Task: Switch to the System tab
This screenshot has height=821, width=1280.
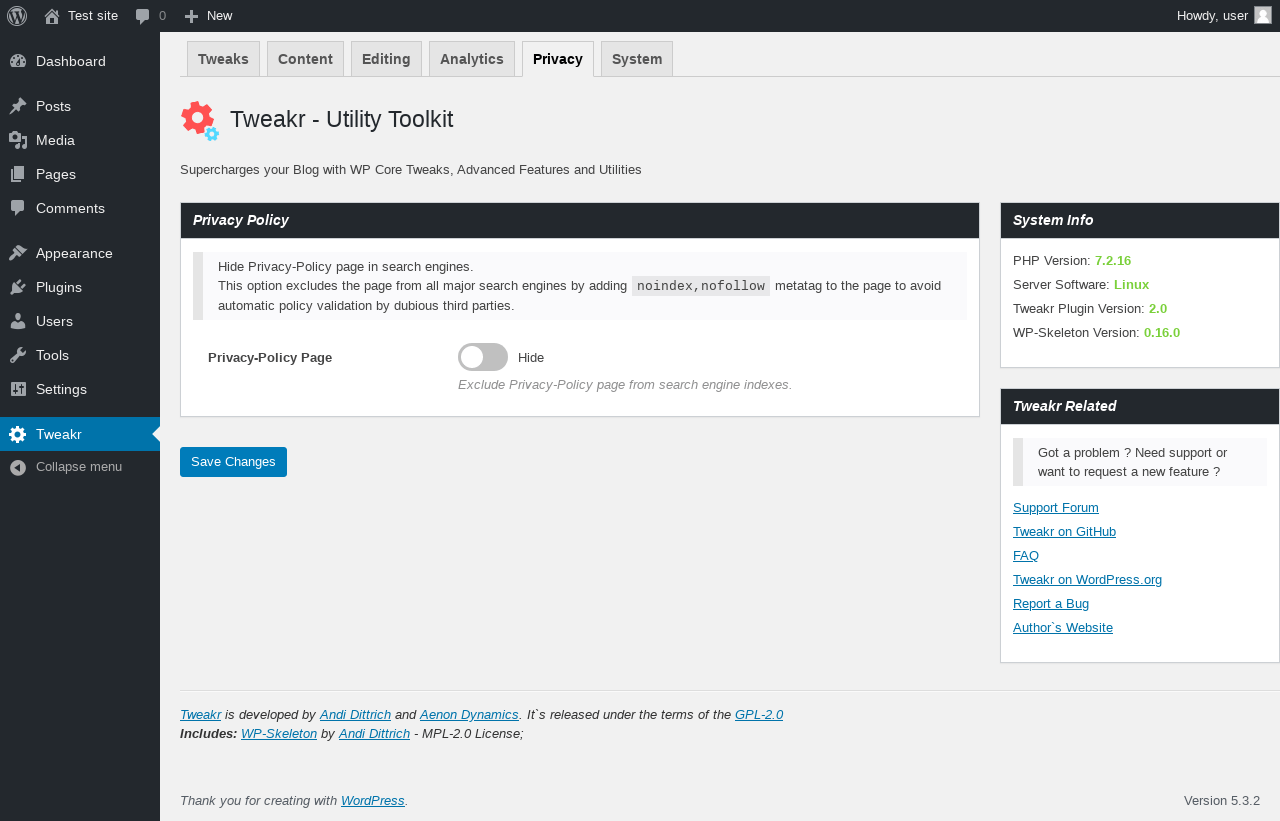Action: point(637,59)
